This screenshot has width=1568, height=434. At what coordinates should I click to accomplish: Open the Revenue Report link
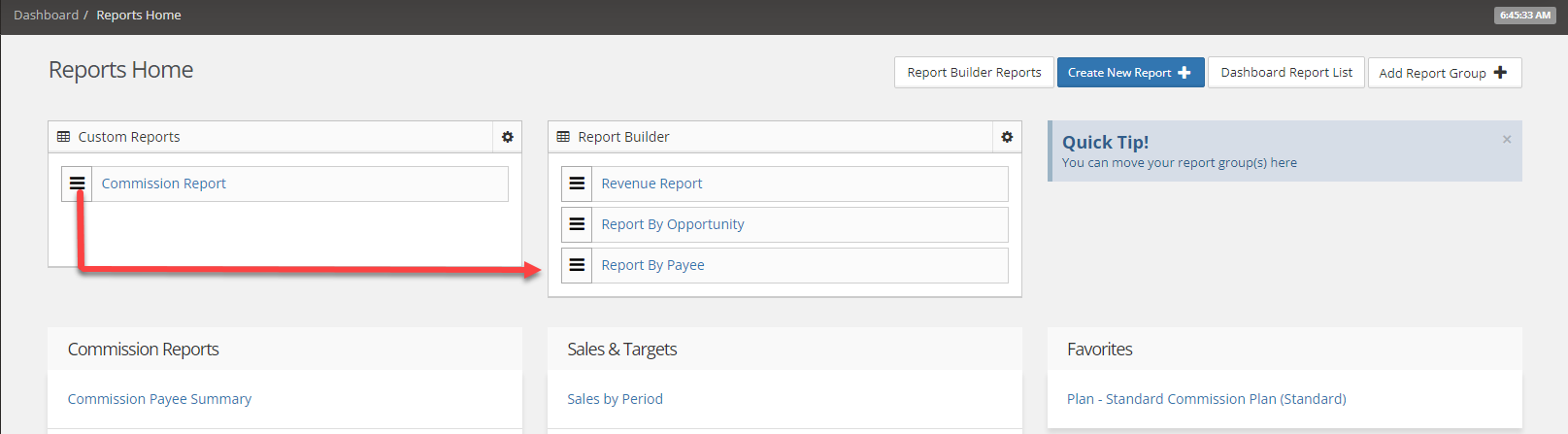click(x=651, y=184)
